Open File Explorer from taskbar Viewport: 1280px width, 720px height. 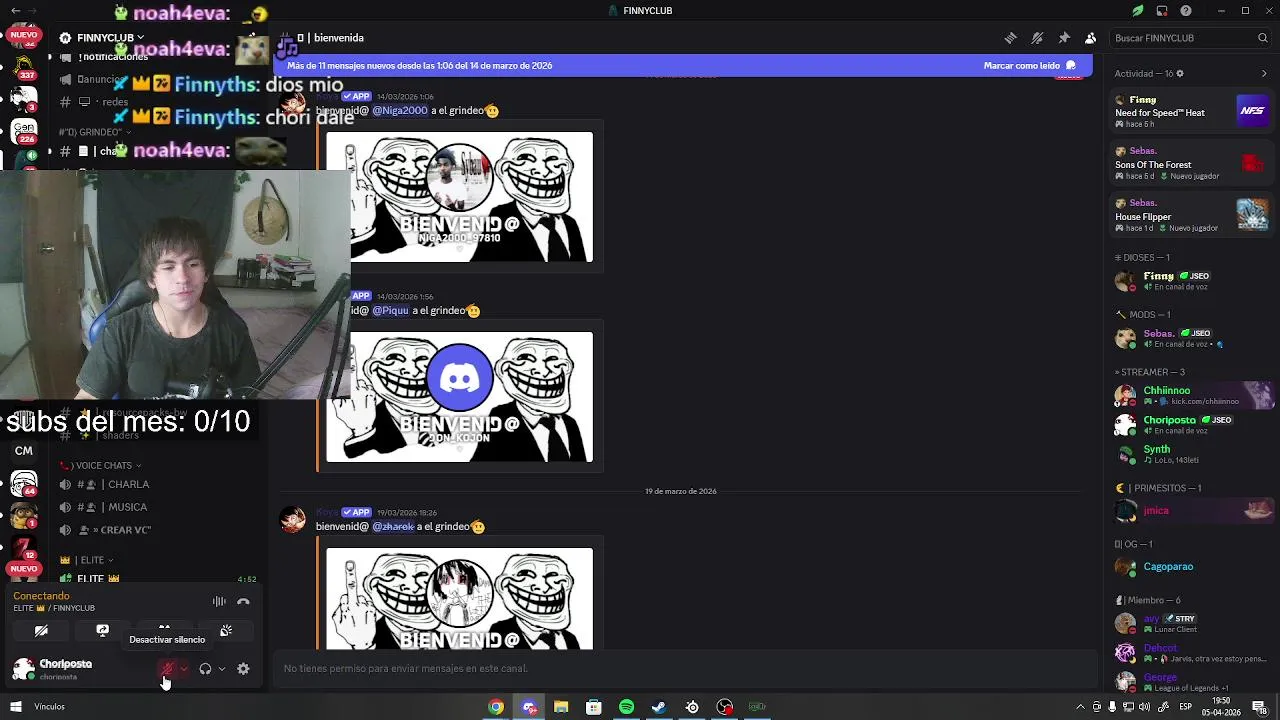click(561, 707)
